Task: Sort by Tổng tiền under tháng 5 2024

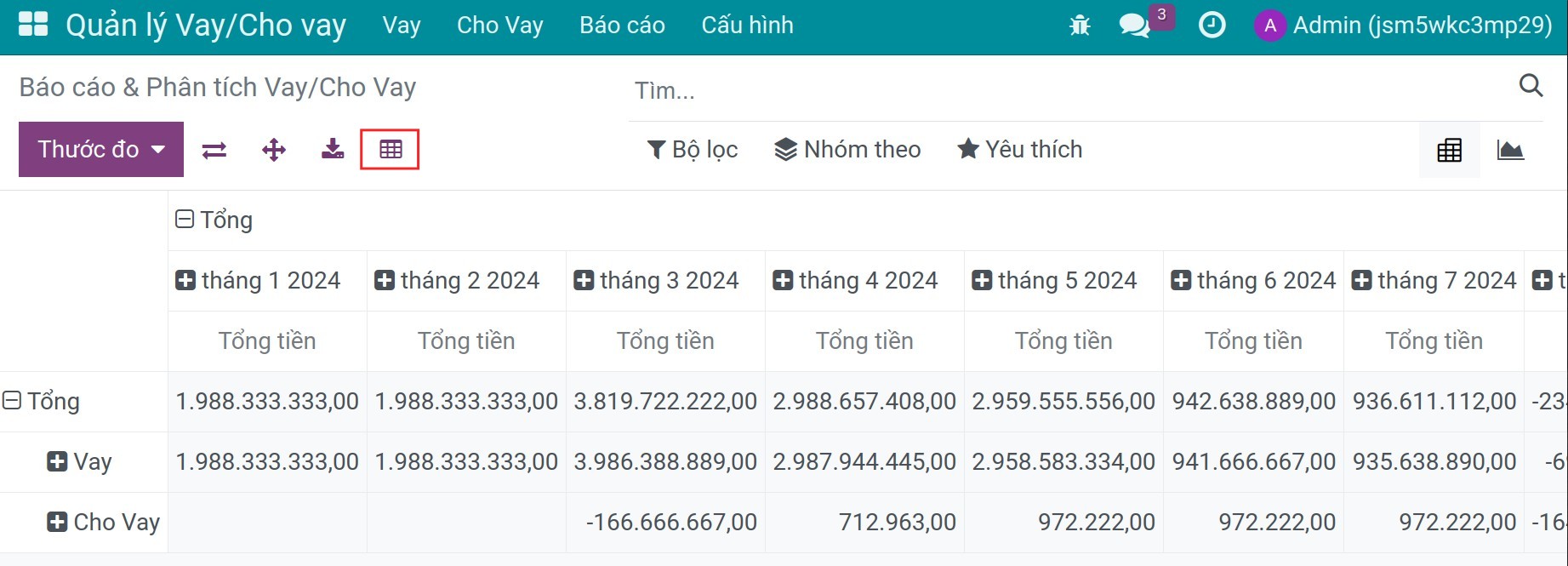Action: (1063, 340)
